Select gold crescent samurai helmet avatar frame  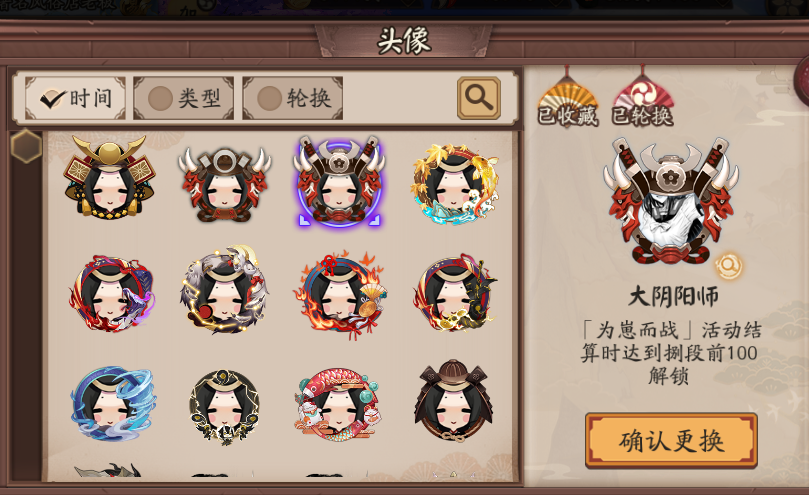[x=109, y=178]
